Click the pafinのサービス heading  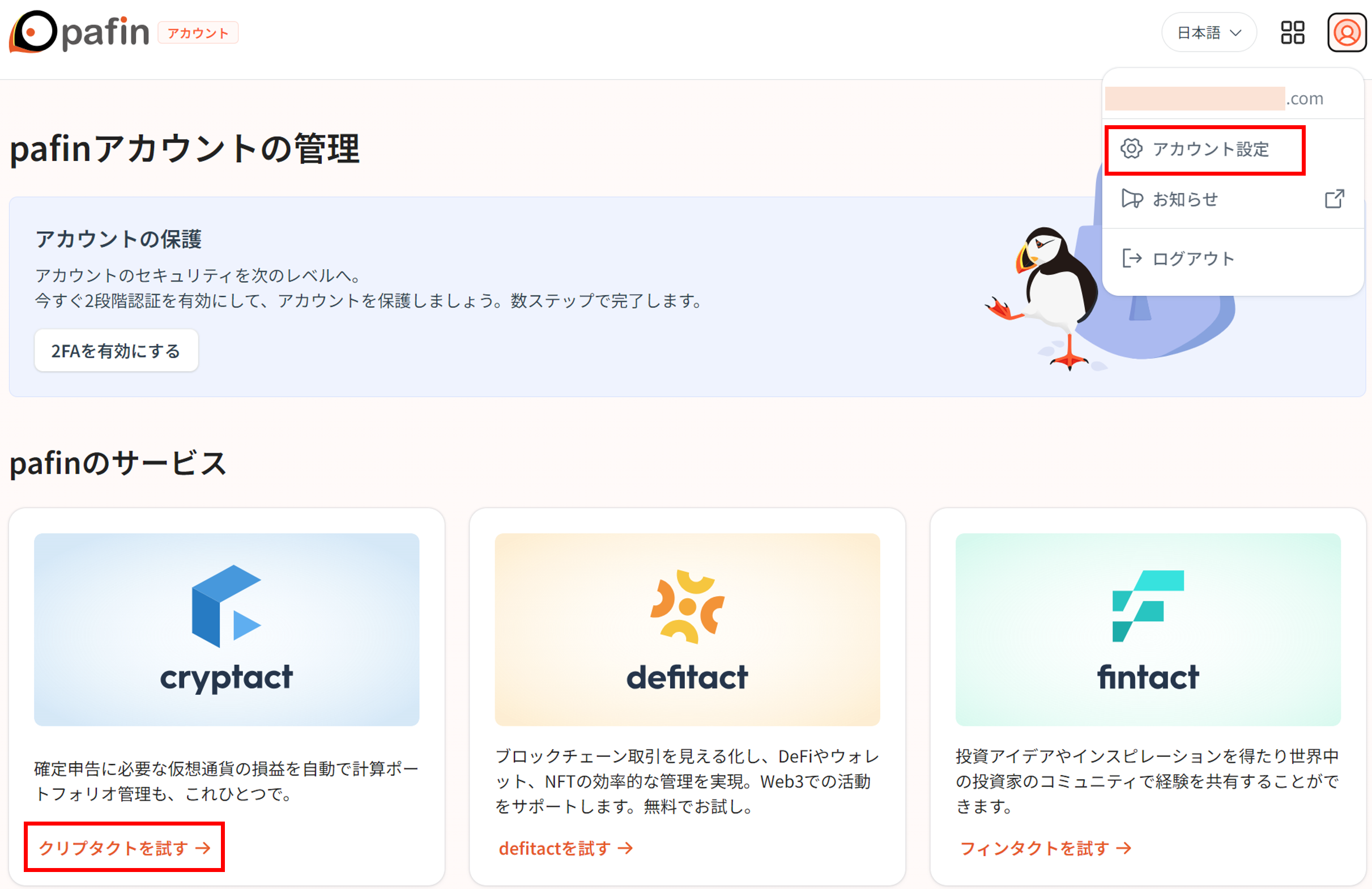118,463
